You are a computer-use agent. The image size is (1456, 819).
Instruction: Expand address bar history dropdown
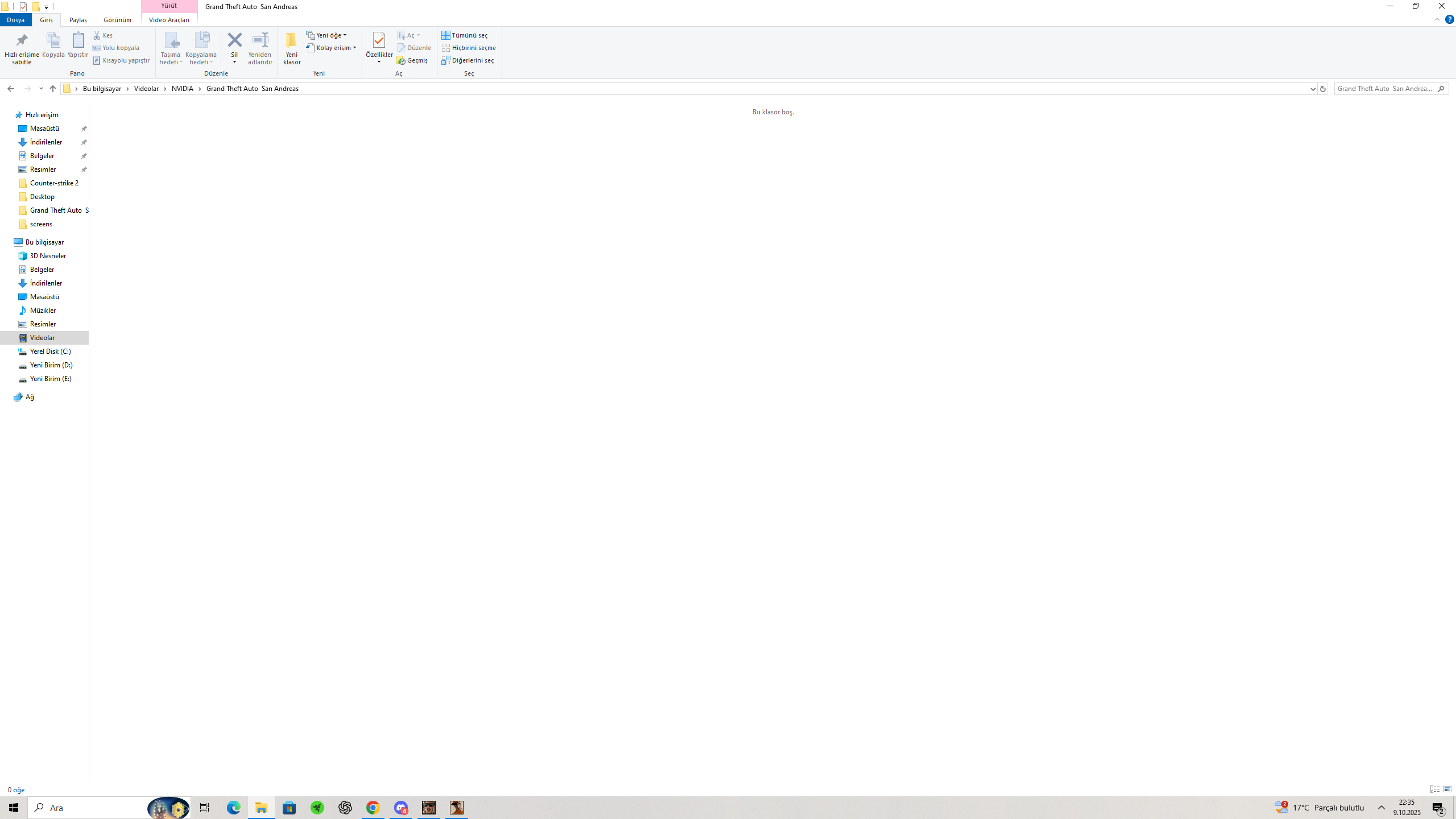(1313, 89)
